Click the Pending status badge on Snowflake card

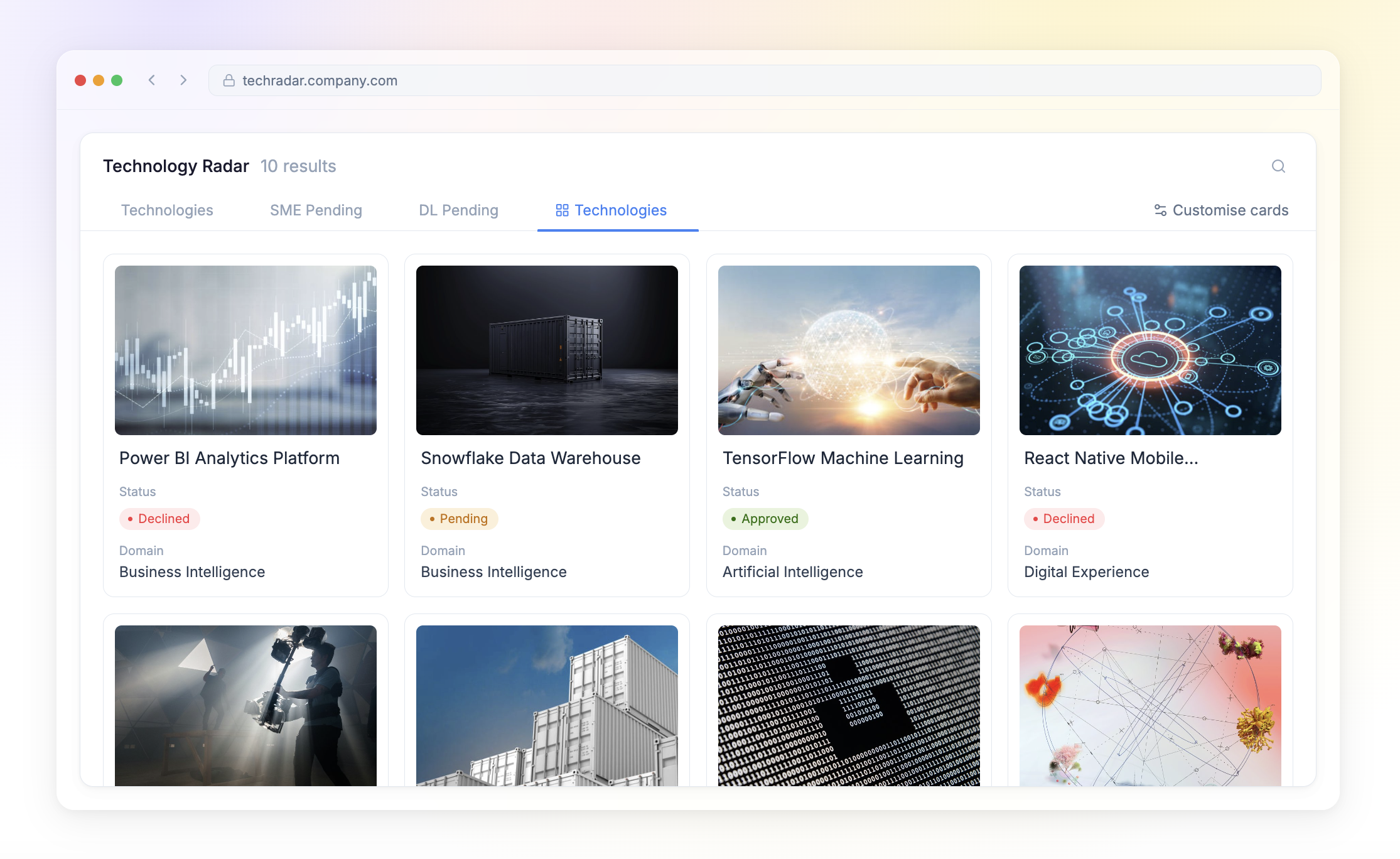(459, 519)
